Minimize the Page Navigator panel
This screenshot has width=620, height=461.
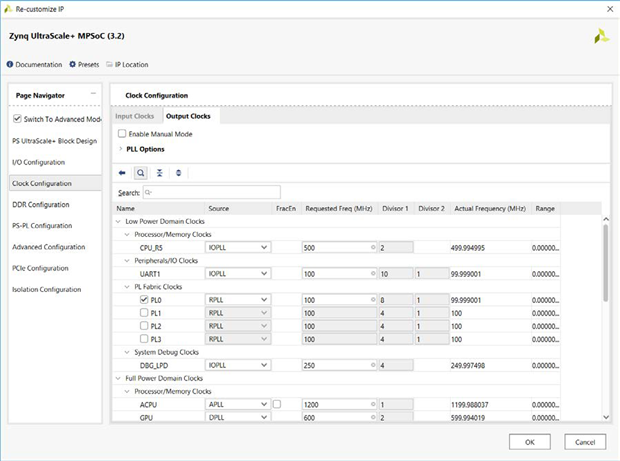click(93, 94)
